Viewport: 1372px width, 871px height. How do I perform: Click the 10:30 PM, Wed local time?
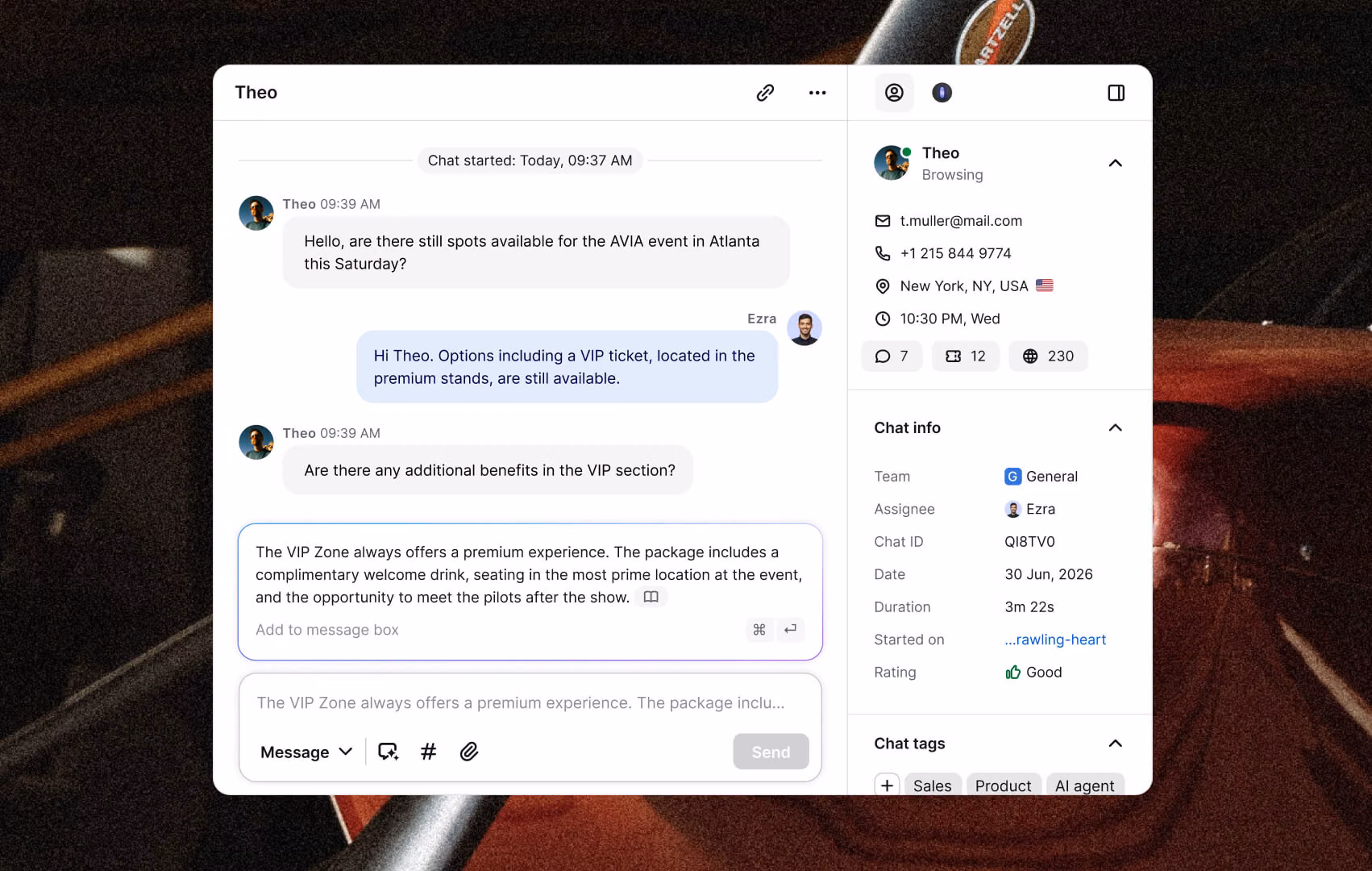(x=950, y=319)
